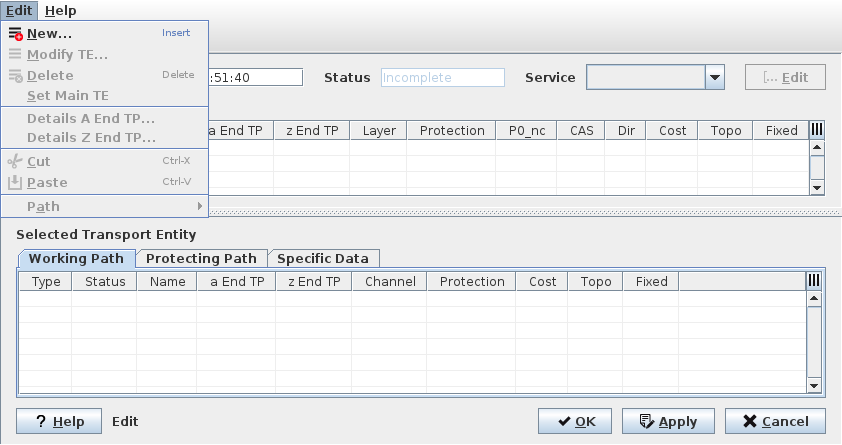Close the open Edit menu

(20, 10)
